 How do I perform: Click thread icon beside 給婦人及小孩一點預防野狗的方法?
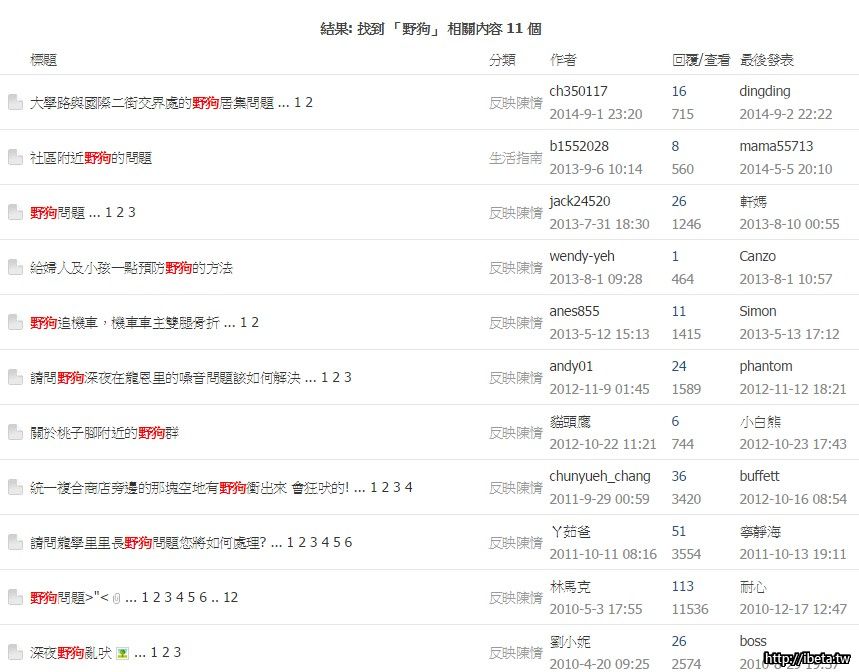[15, 268]
